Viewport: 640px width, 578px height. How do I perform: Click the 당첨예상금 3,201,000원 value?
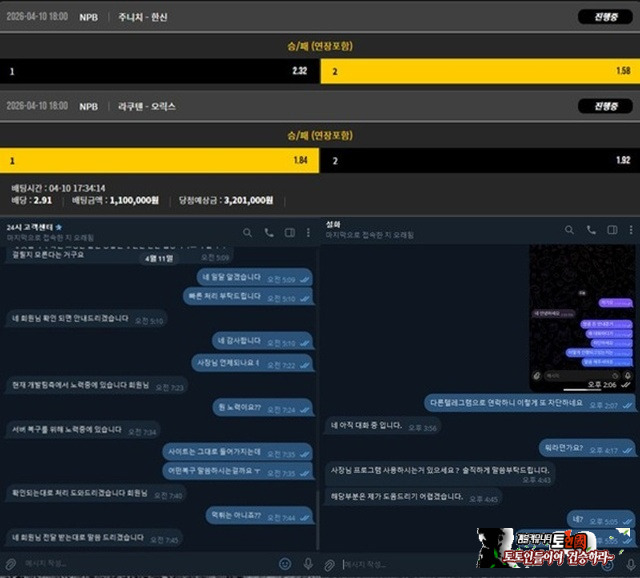249,200
